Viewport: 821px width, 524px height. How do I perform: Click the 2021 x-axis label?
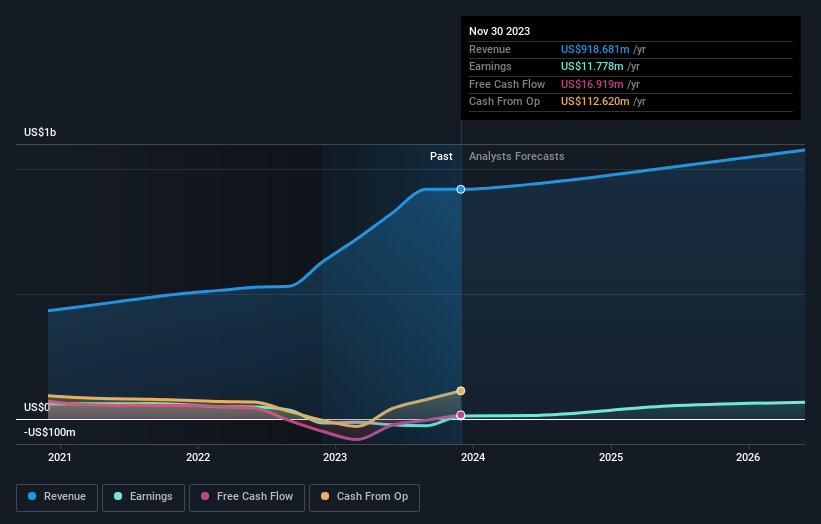point(60,458)
